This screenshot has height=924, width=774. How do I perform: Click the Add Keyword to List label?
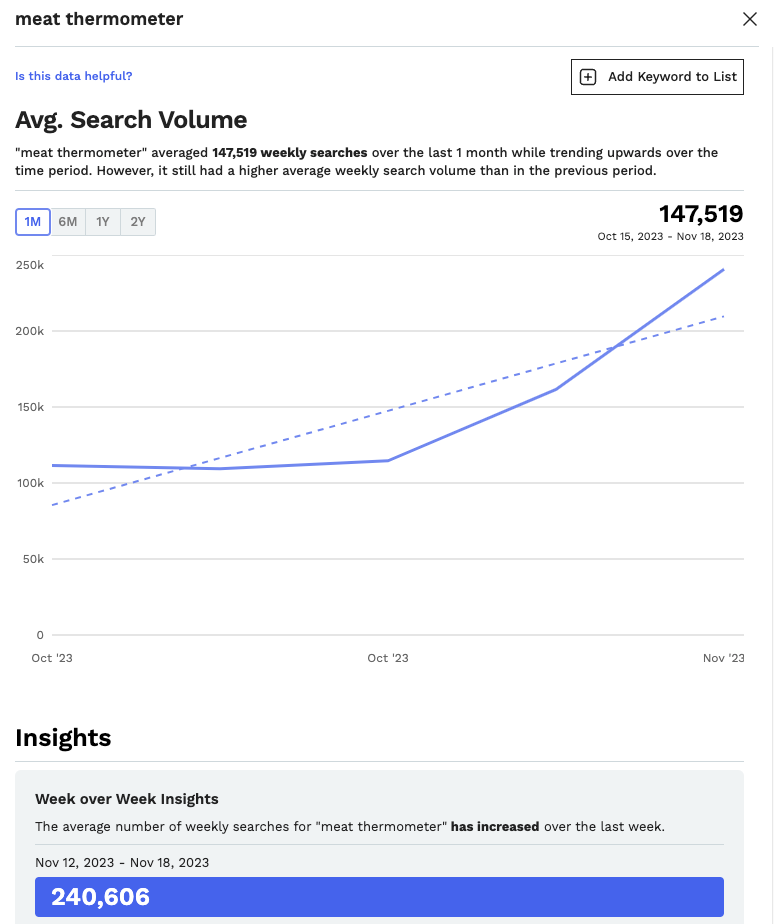click(672, 77)
